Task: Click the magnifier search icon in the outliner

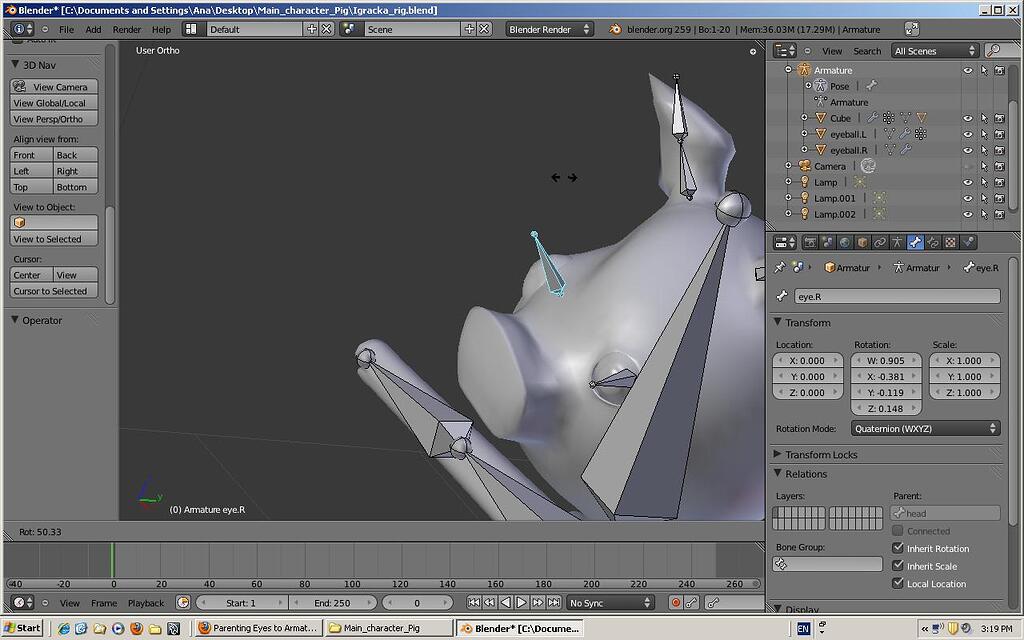Action: [x=993, y=50]
